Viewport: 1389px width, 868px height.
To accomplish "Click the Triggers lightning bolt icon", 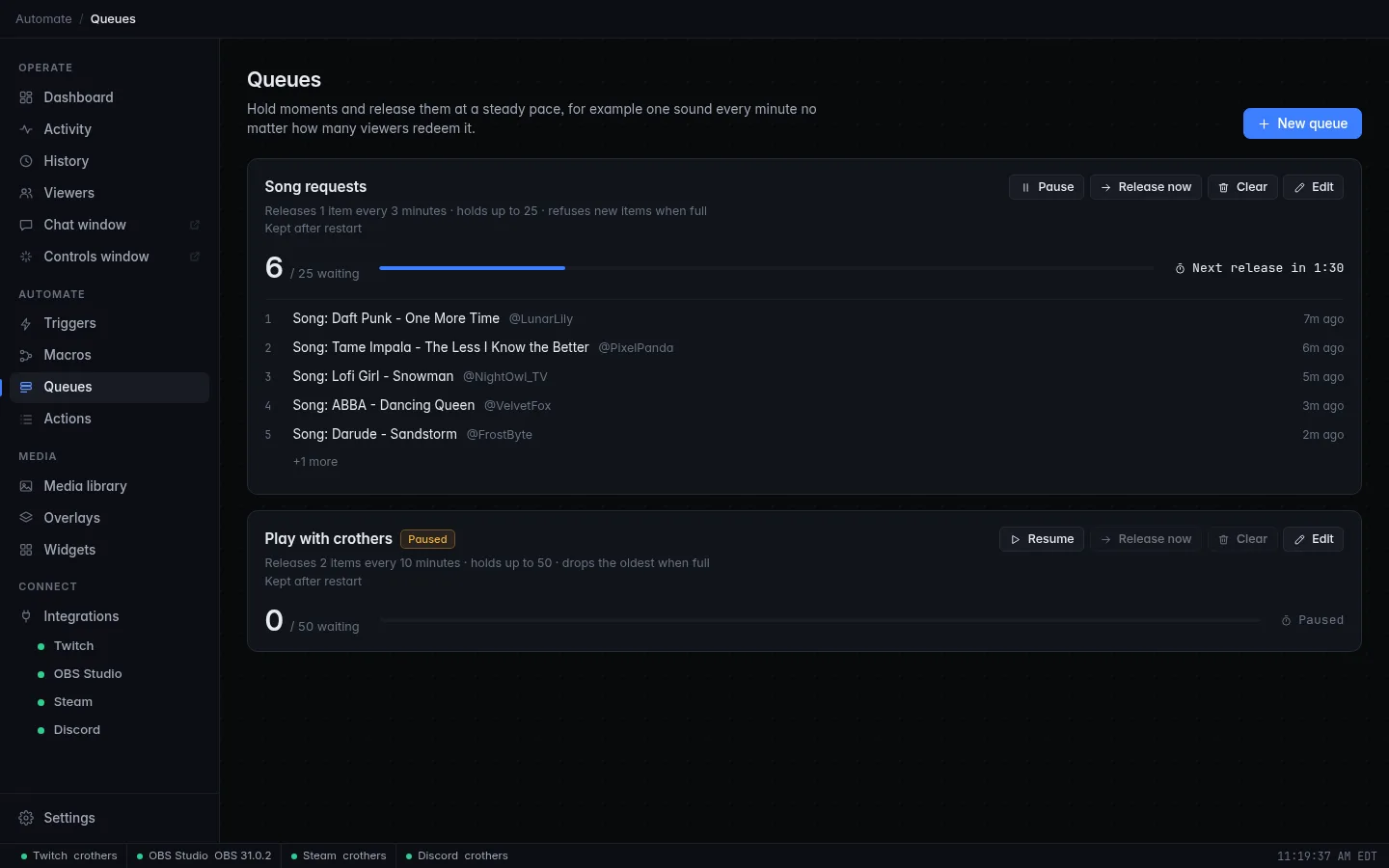I will coord(26,323).
